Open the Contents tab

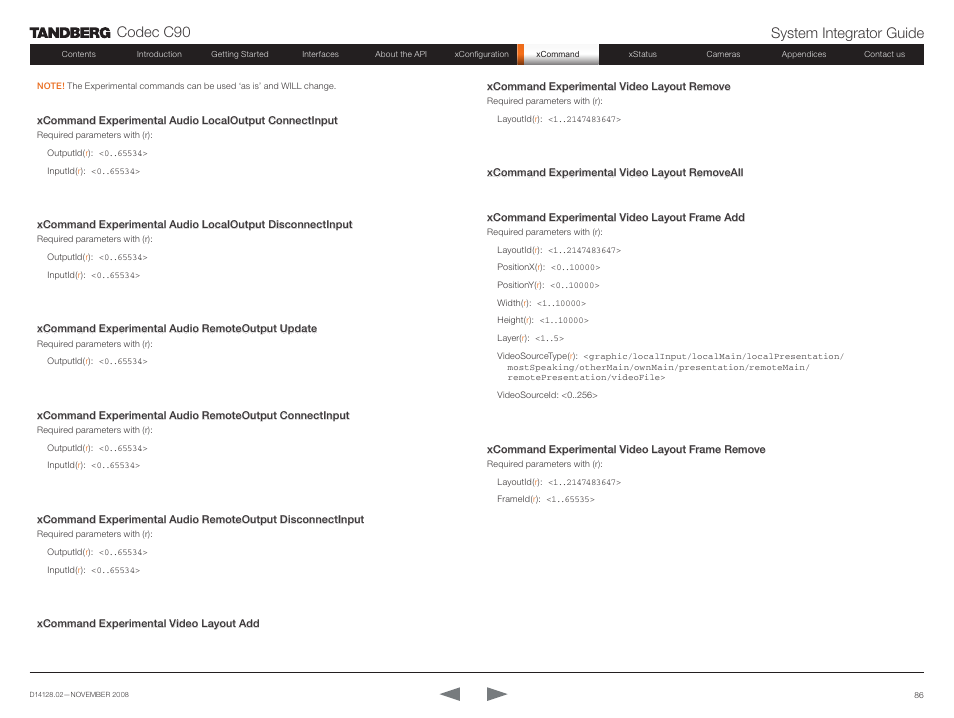pos(79,55)
